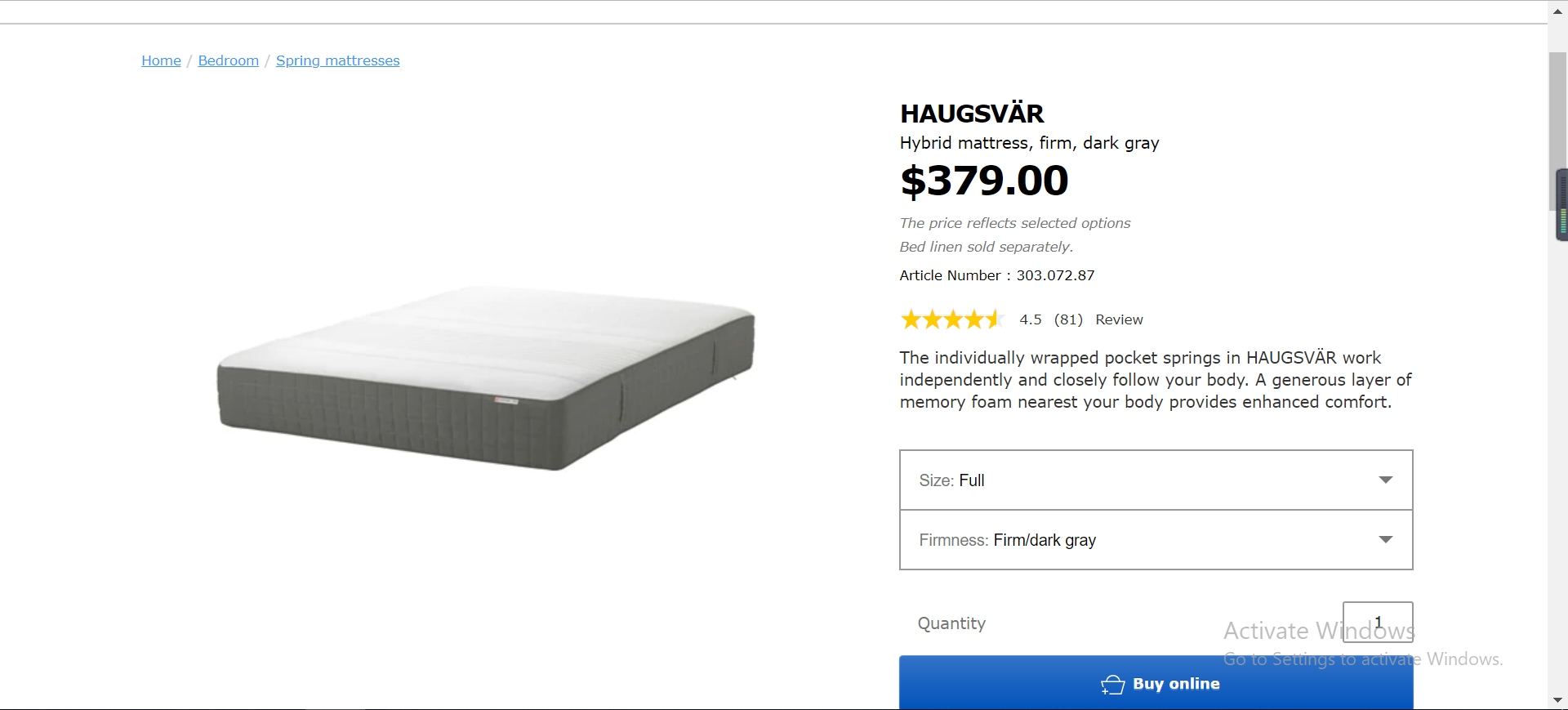Viewport: 1568px width, 710px height.
Task: Navigate to Spring mattresses breadcrumb
Action: click(x=337, y=60)
